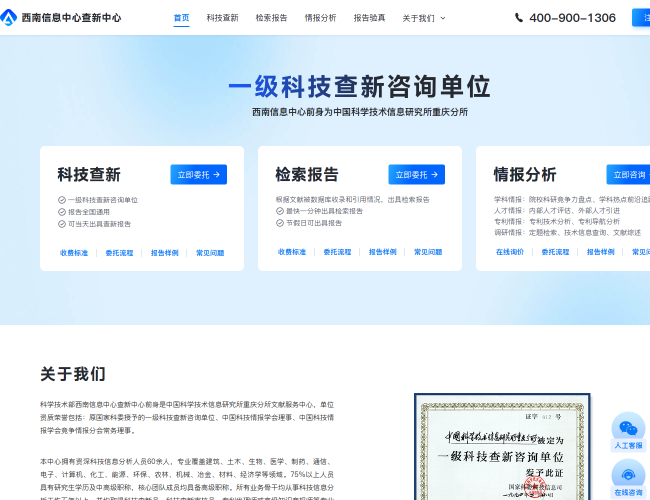Open the 报告验真 nav menu item
Viewport: 650px width, 500px height.
coord(369,18)
